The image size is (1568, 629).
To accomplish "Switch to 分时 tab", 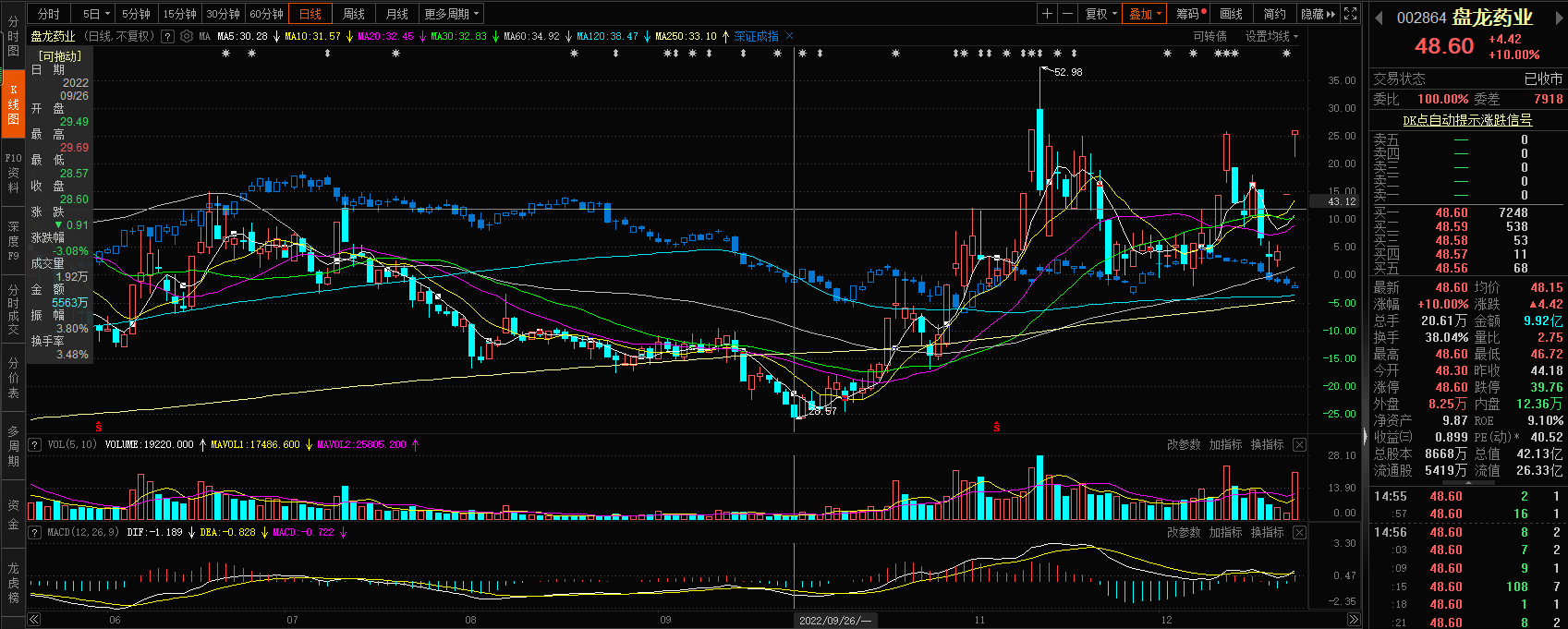I will (x=49, y=14).
